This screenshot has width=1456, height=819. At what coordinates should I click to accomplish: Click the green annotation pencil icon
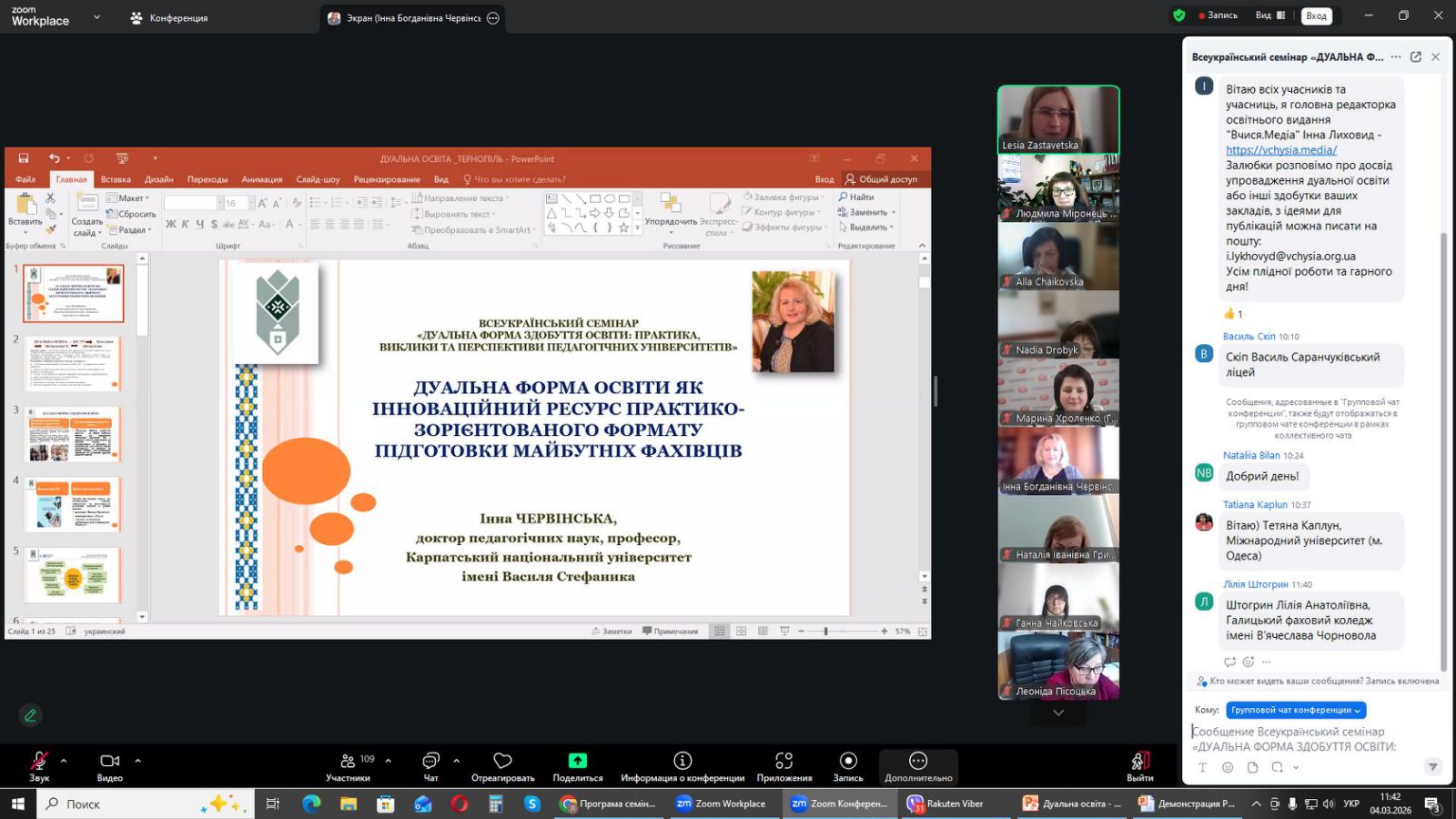(30, 715)
